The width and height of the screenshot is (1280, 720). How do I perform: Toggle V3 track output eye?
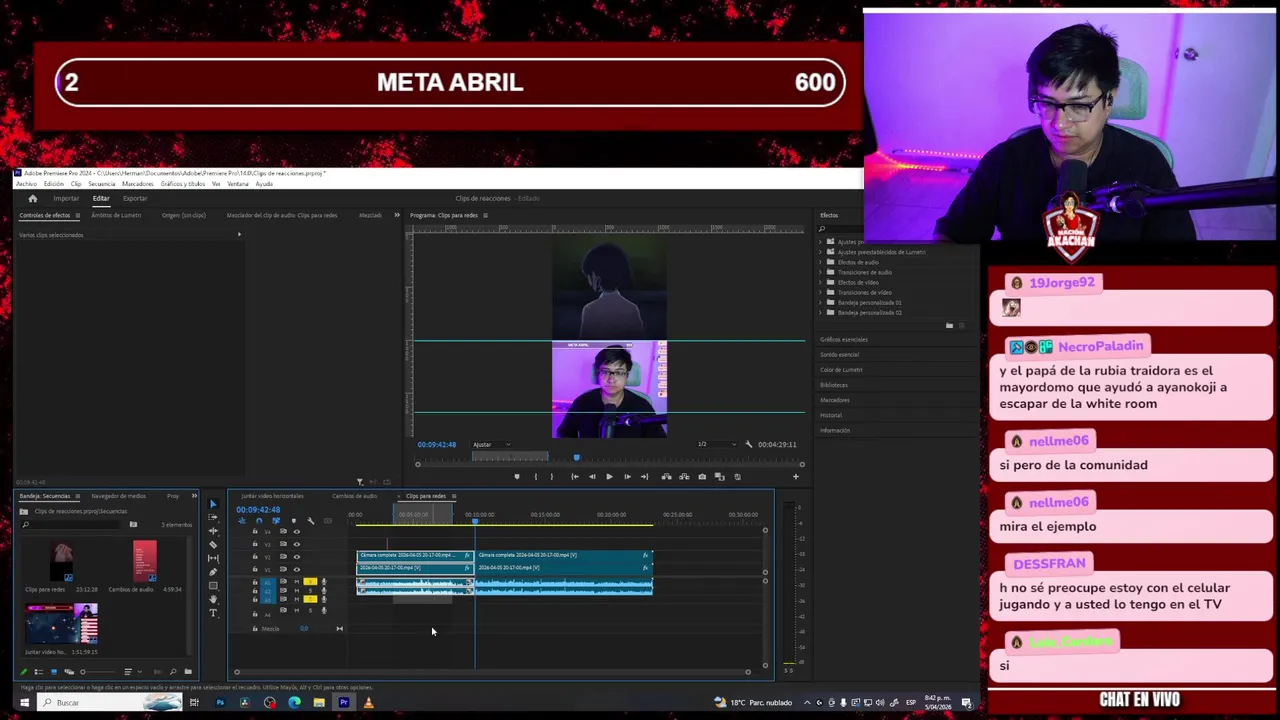coord(296,544)
